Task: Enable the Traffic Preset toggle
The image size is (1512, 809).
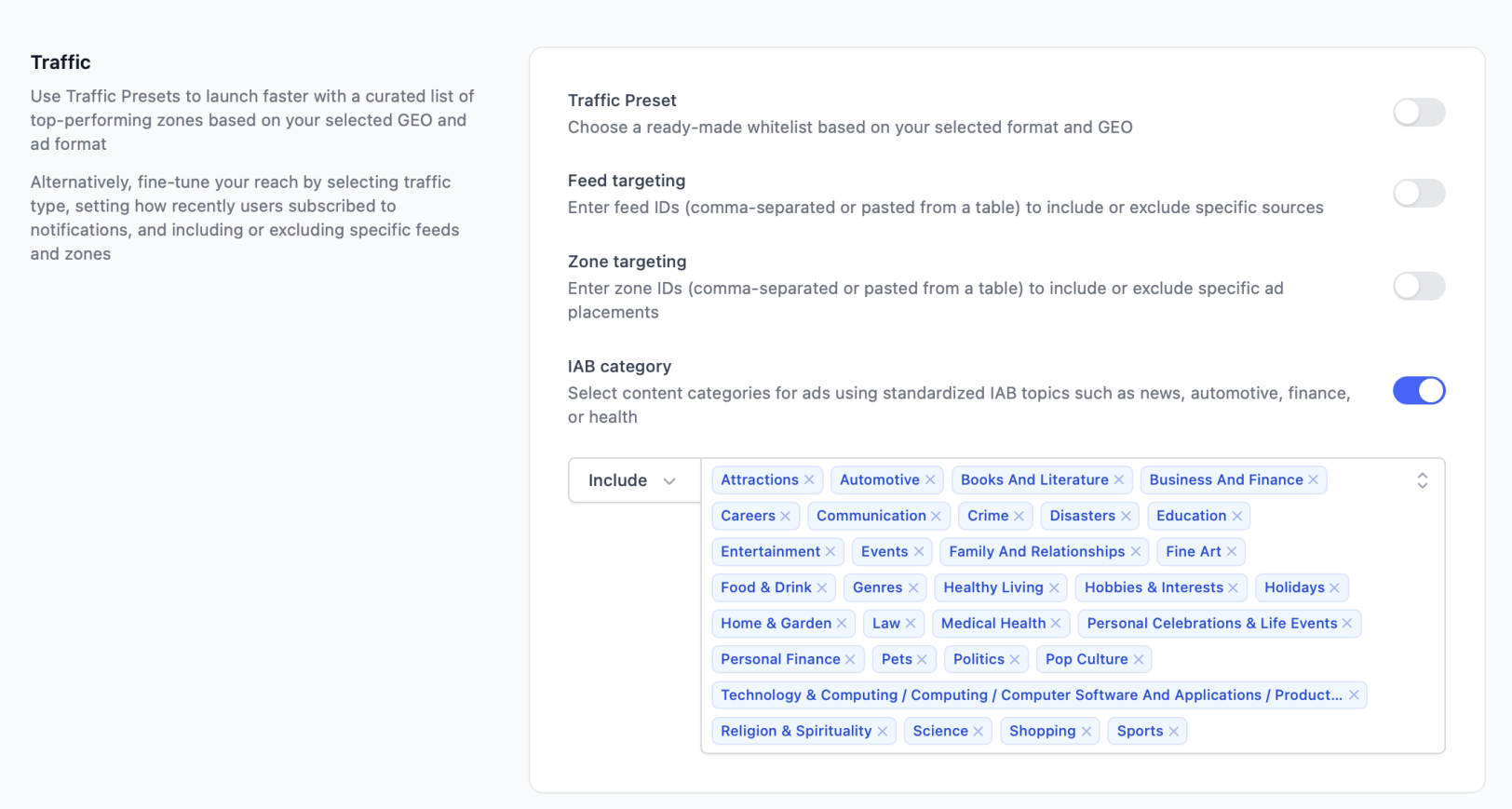Action: click(1418, 113)
